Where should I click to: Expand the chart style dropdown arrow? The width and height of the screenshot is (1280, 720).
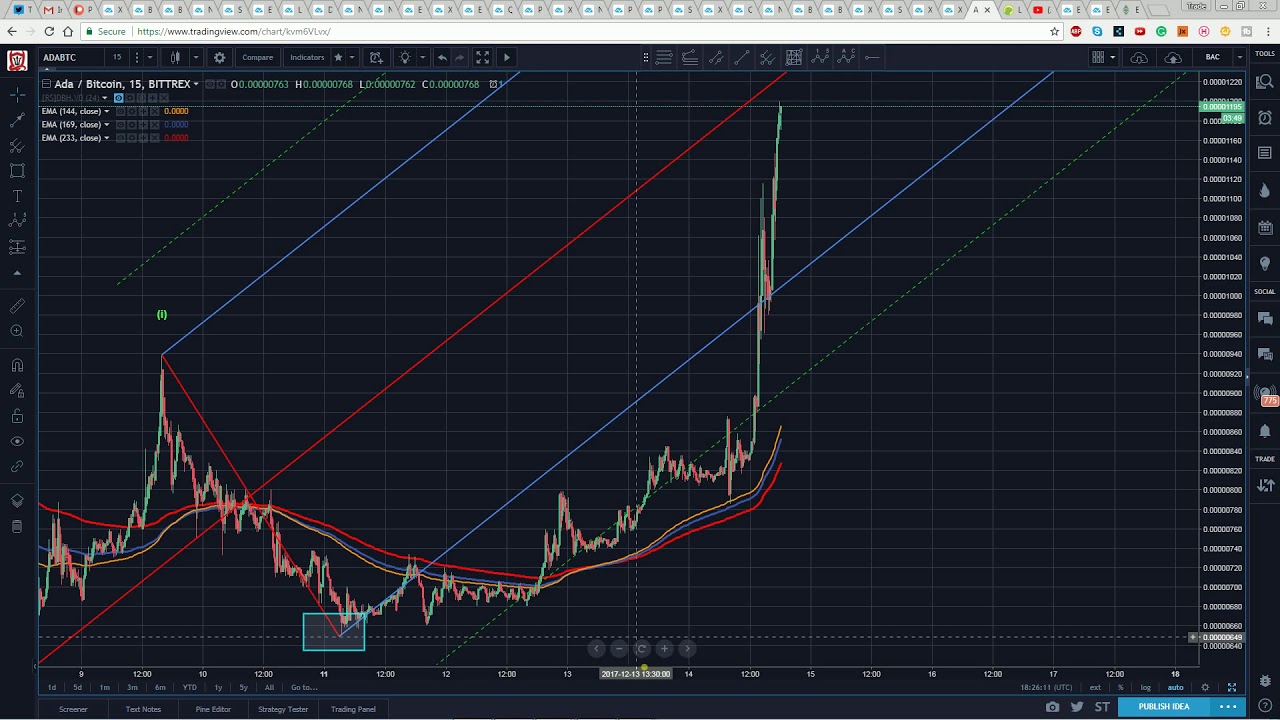point(196,57)
